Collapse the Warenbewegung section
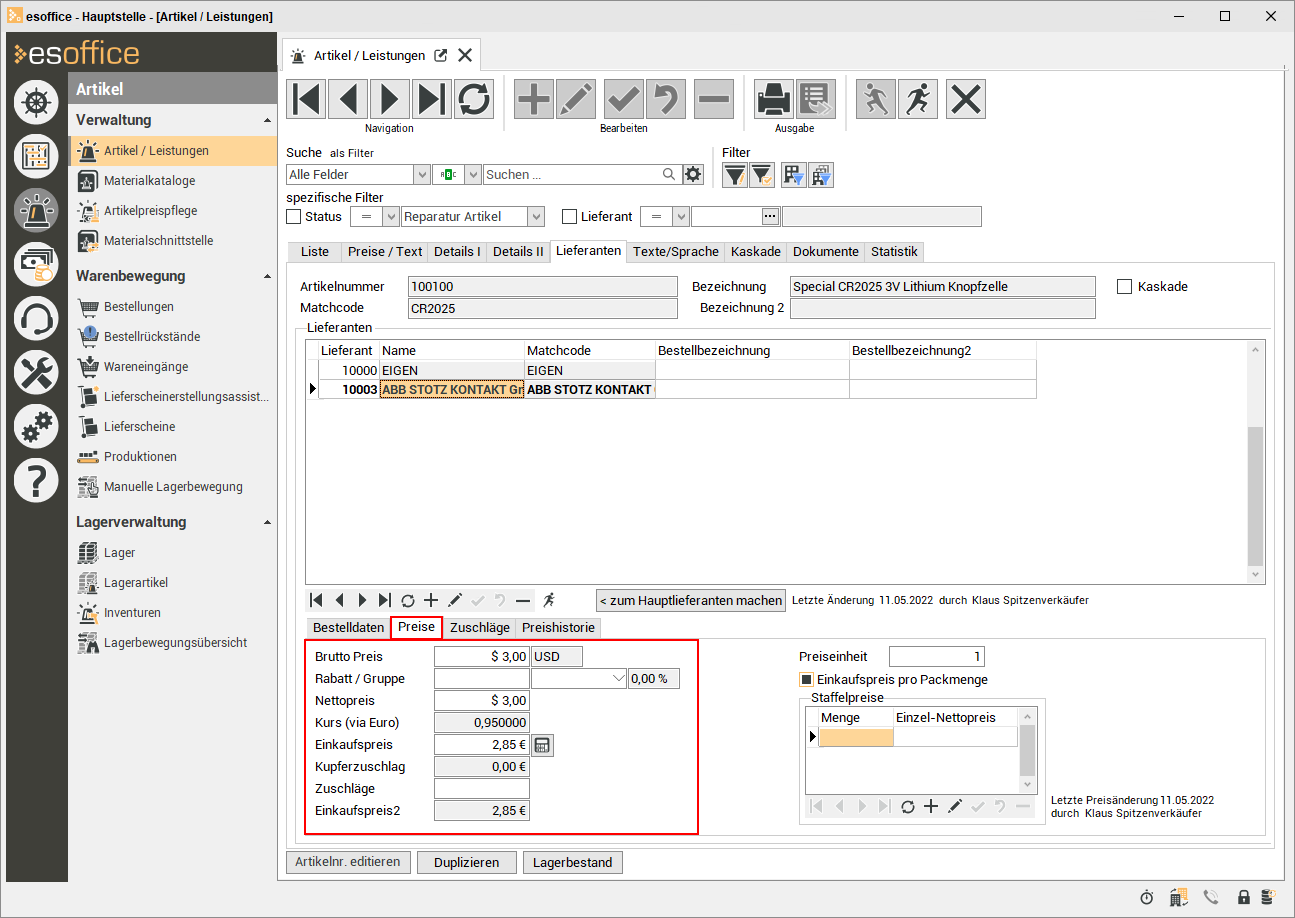The width and height of the screenshot is (1295, 918). pos(267,276)
